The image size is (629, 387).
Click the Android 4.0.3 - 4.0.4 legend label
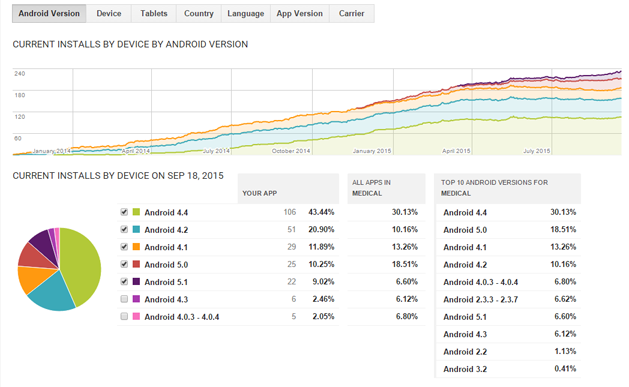pos(182,317)
